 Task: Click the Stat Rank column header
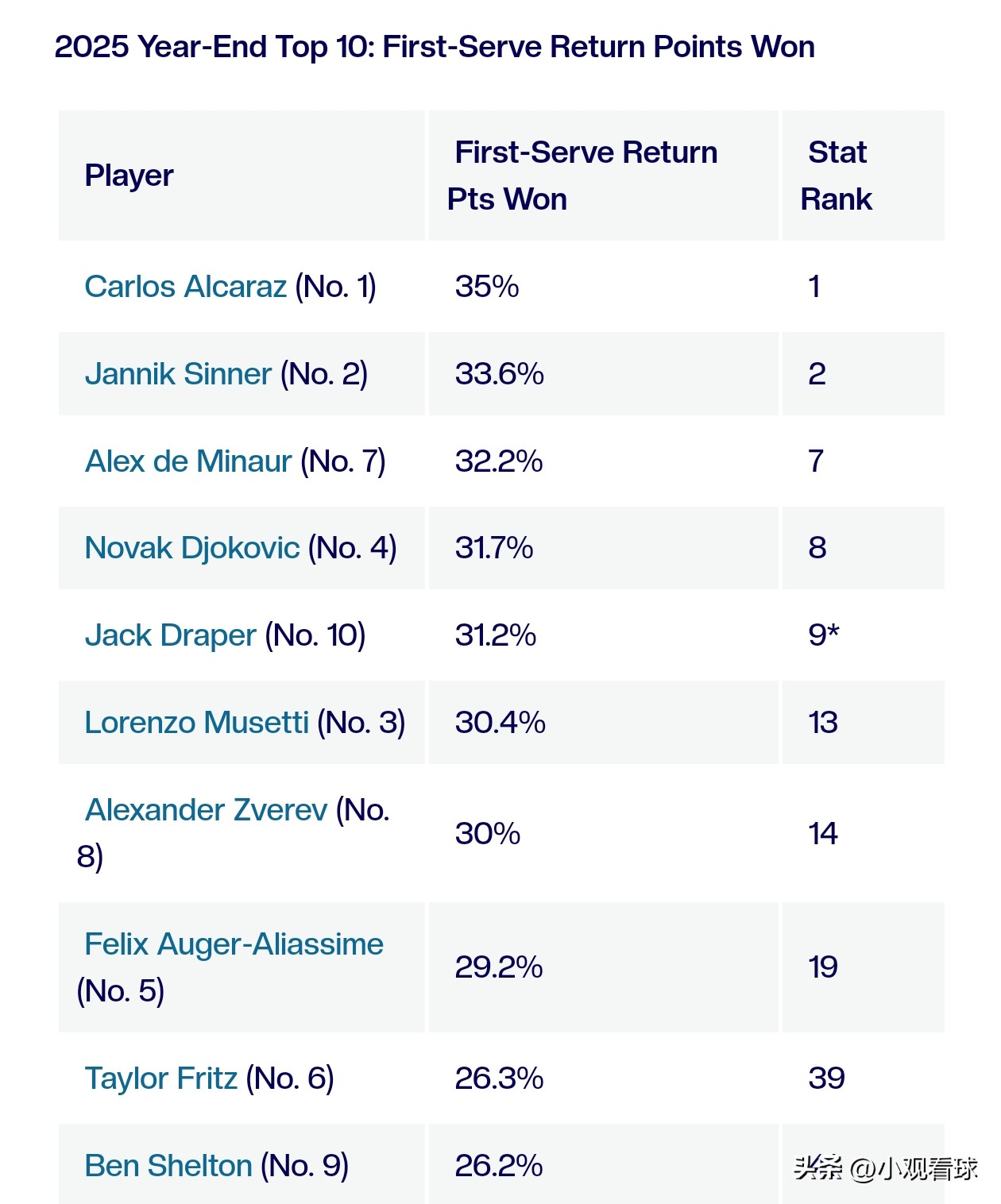[x=837, y=176]
